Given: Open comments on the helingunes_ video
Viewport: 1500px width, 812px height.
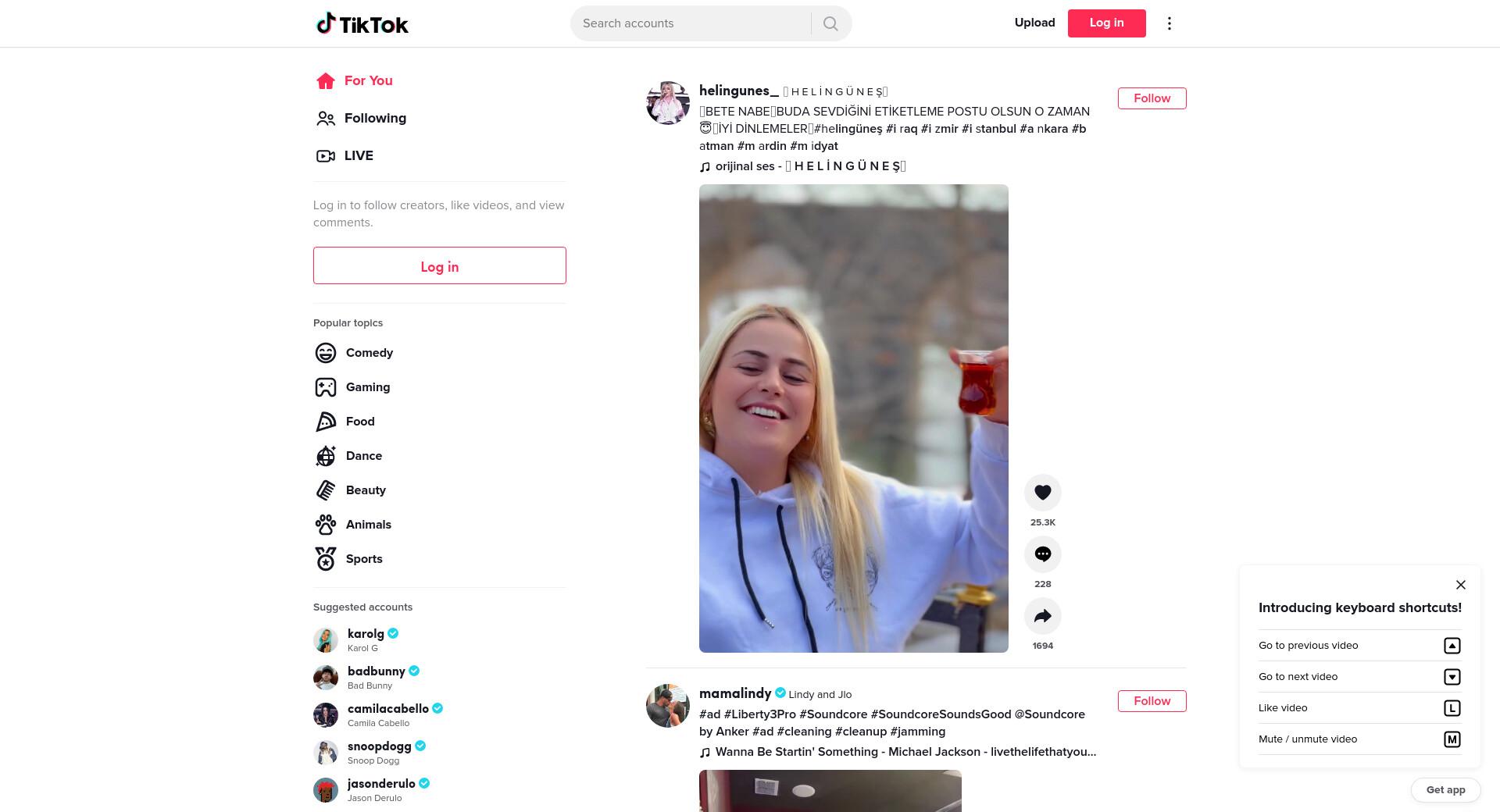Looking at the screenshot, I should coord(1042,554).
